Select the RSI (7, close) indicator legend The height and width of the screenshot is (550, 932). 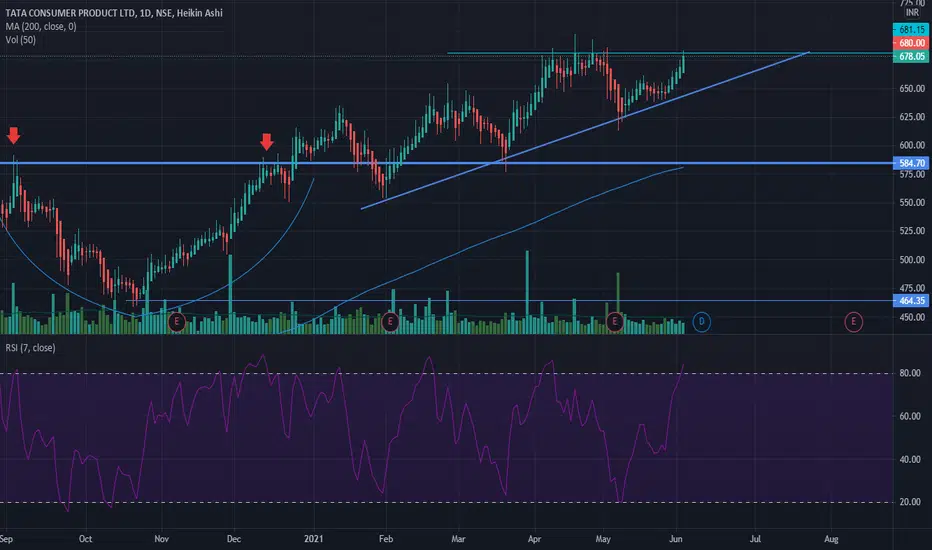[x=30, y=348]
